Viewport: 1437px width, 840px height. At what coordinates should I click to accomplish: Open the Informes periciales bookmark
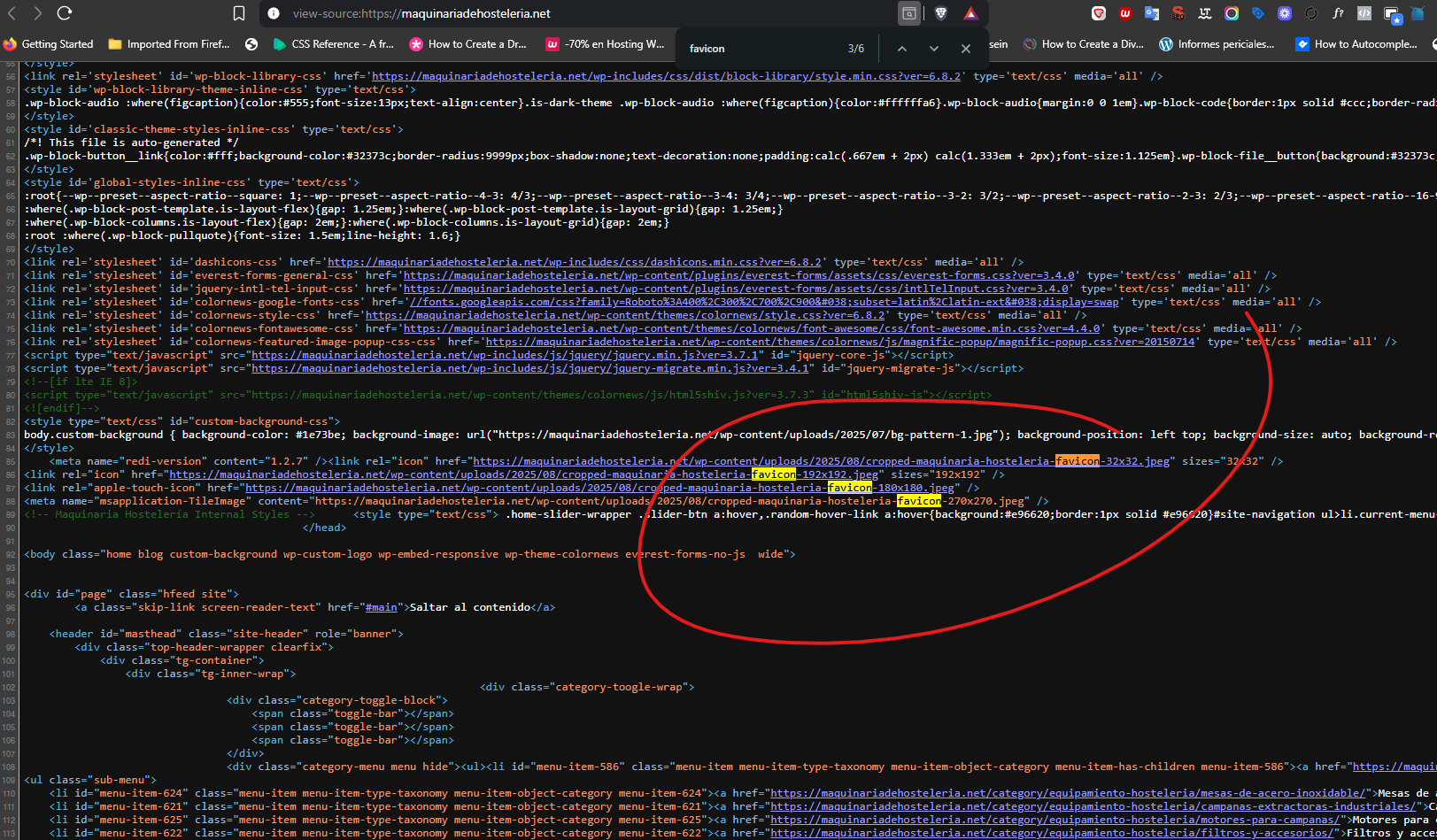point(1217,44)
